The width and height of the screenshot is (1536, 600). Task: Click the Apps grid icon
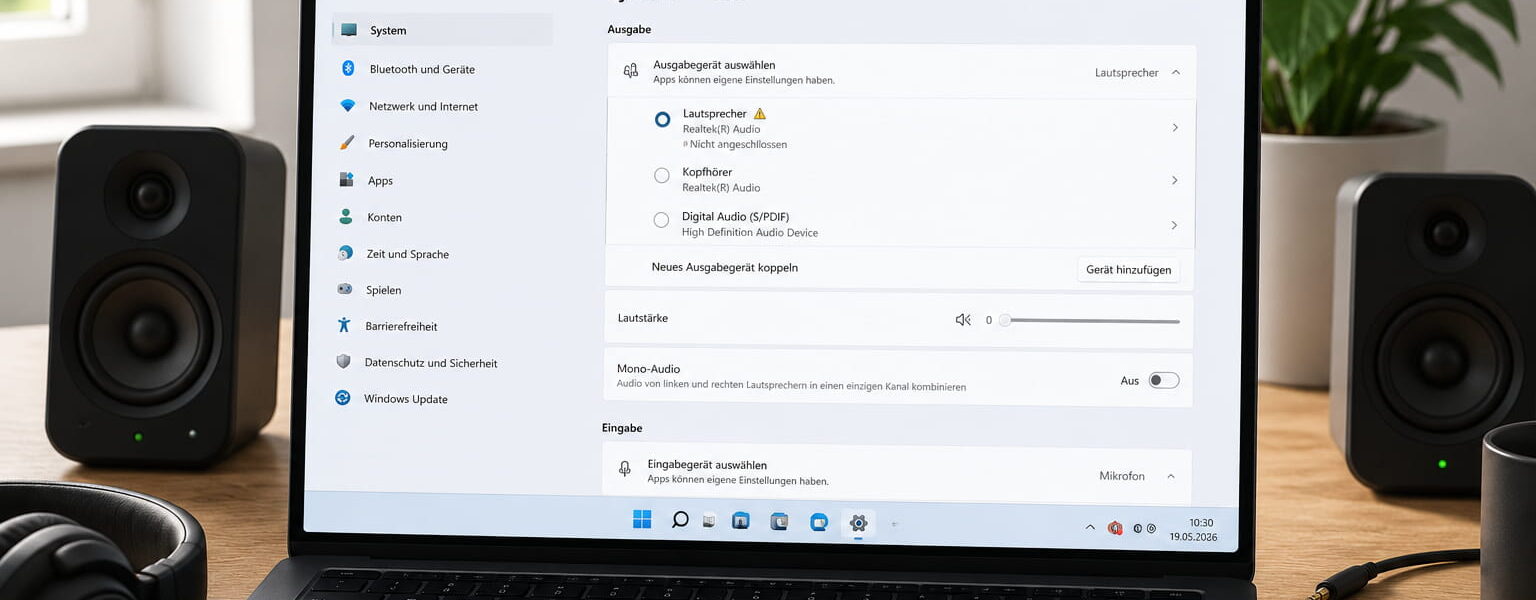tap(346, 180)
